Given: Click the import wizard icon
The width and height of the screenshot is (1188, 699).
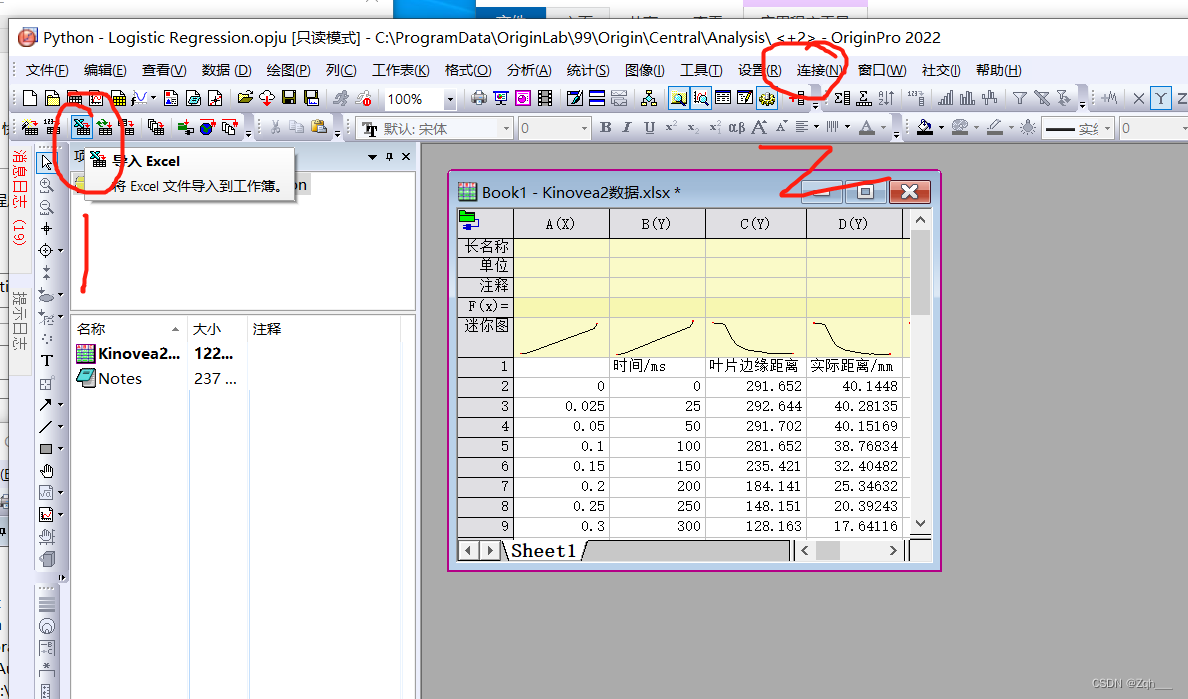Looking at the screenshot, I should pyautogui.click(x=30, y=127).
